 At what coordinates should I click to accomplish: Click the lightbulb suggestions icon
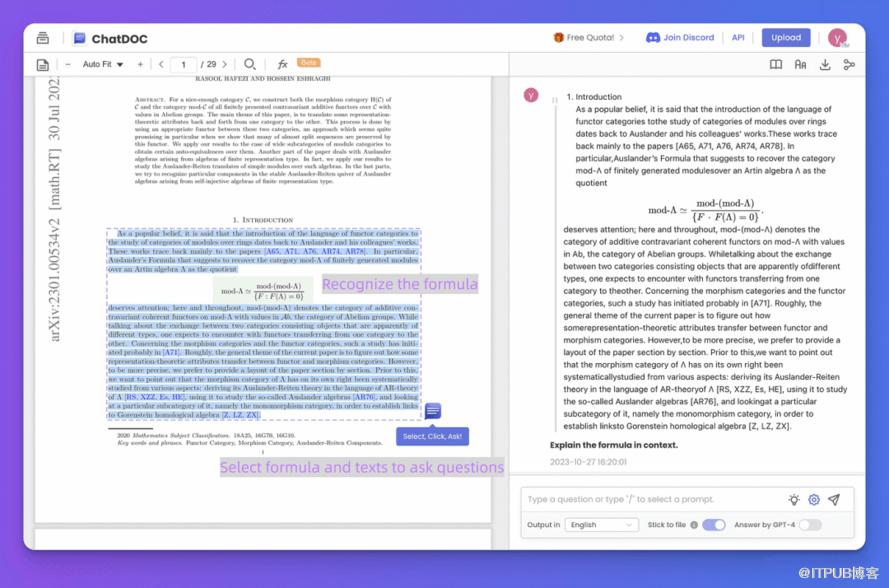coord(794,500)
